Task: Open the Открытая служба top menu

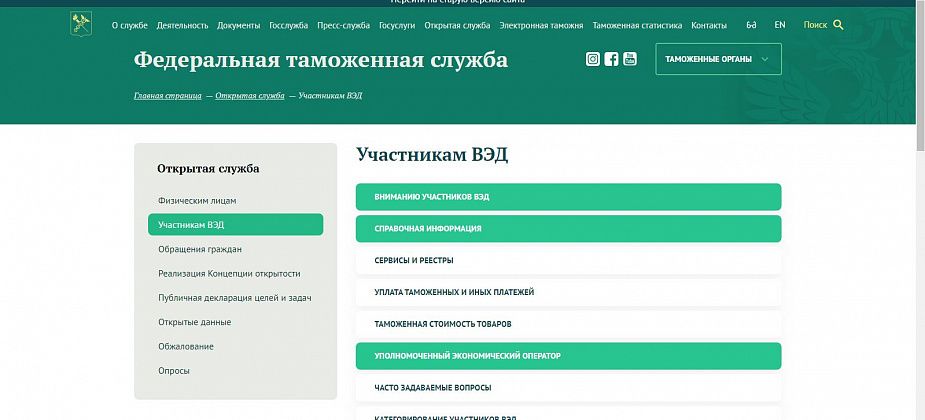Action: (x=457, y=25)
